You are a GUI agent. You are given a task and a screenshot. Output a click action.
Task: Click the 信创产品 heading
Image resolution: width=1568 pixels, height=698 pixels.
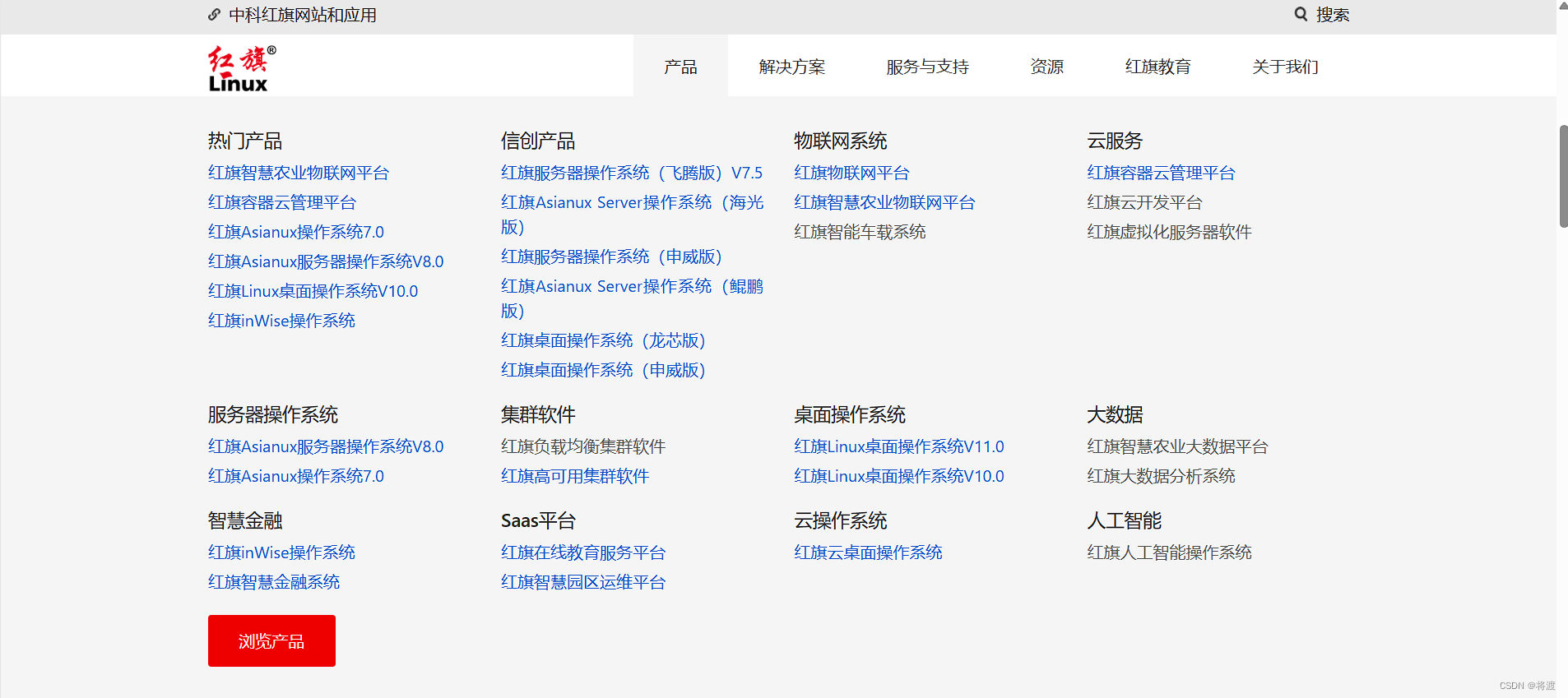tap(538, 141)
